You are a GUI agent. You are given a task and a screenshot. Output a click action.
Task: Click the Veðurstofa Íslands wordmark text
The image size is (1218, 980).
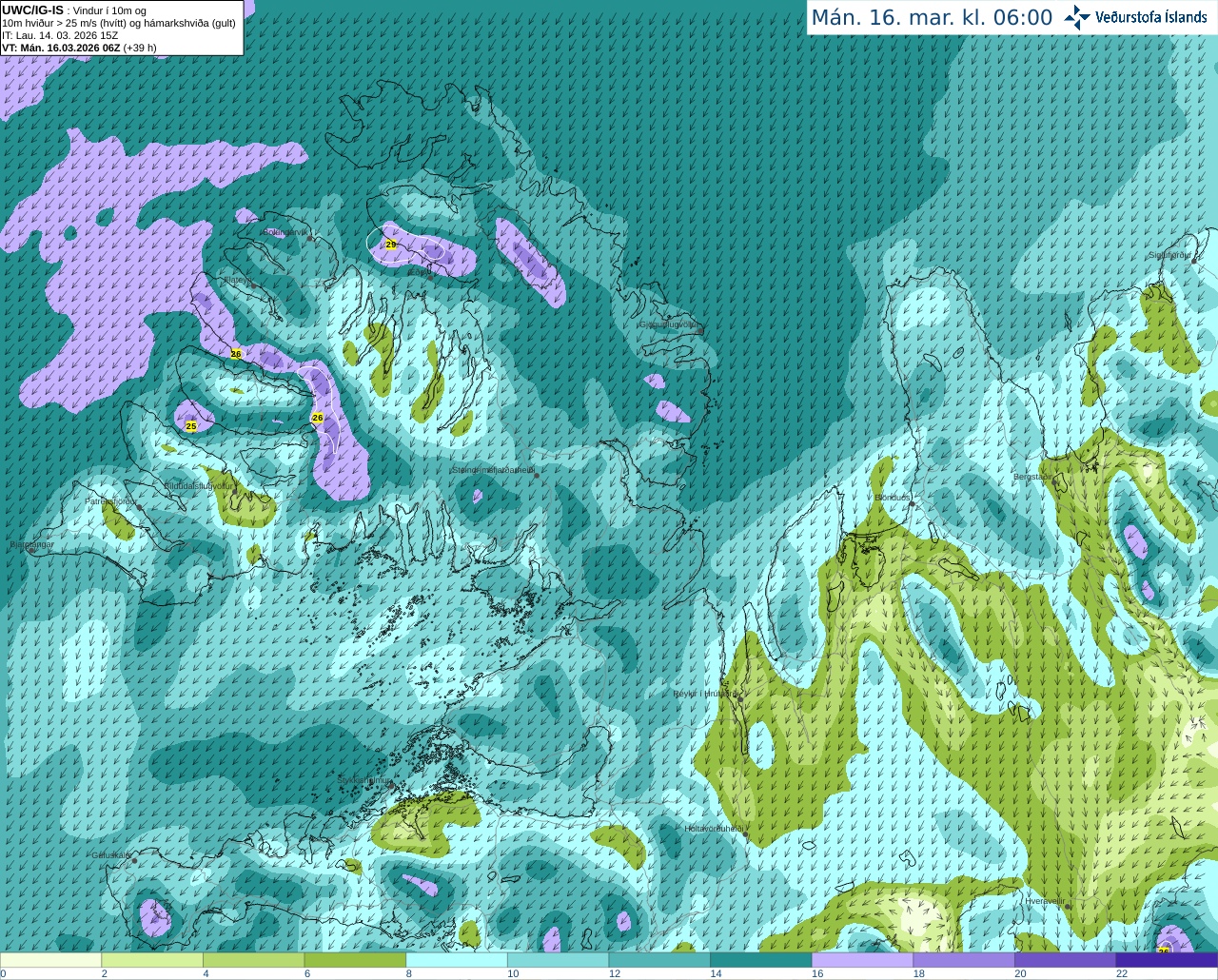pos(1151,17)
